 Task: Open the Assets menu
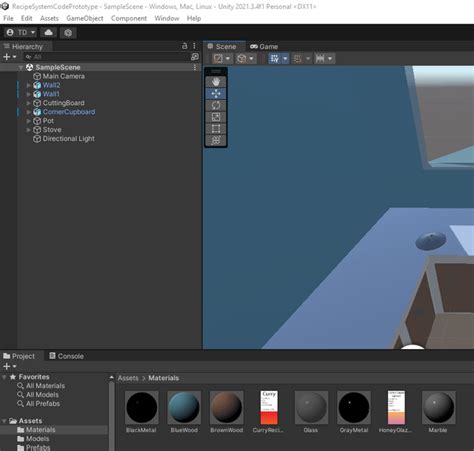(49, 18)
